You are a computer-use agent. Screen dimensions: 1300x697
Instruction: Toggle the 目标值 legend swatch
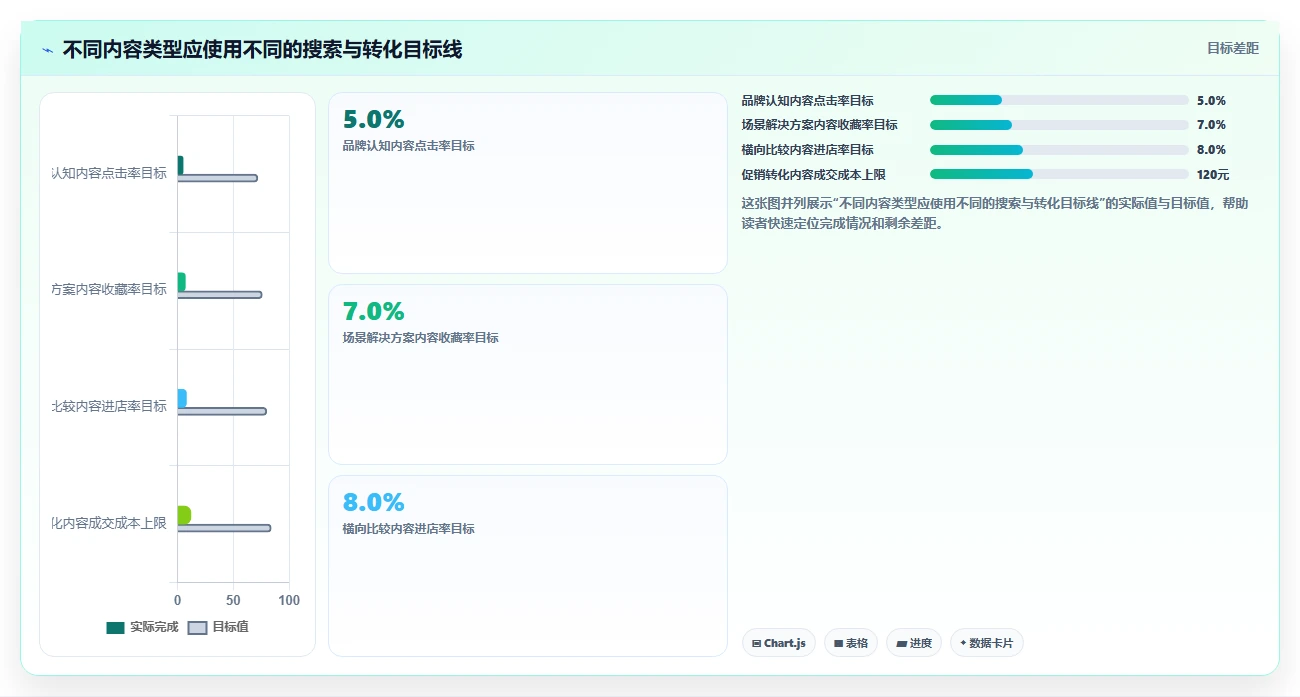point(198,628)
